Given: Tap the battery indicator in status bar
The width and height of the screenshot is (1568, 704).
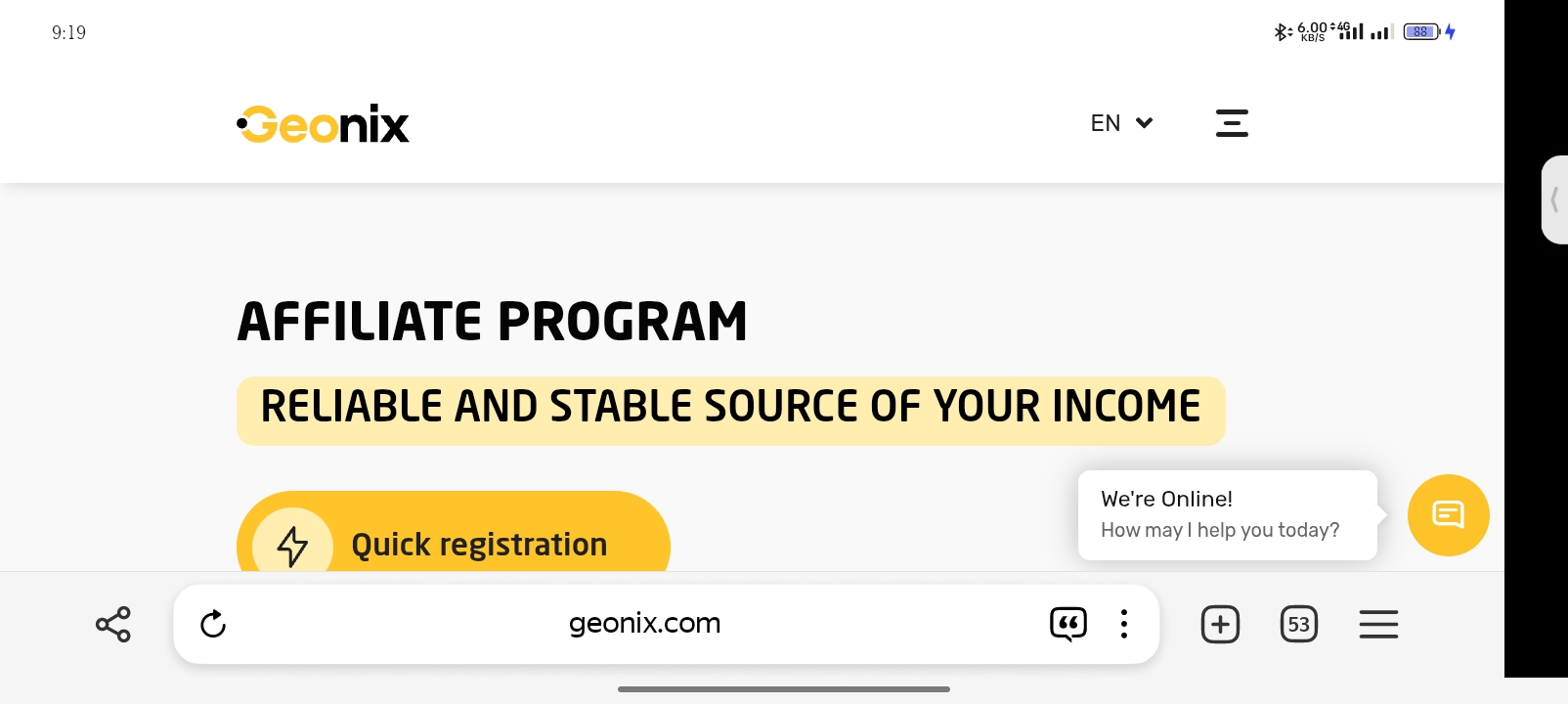Looking at the screenshot, I should 1420,32.
